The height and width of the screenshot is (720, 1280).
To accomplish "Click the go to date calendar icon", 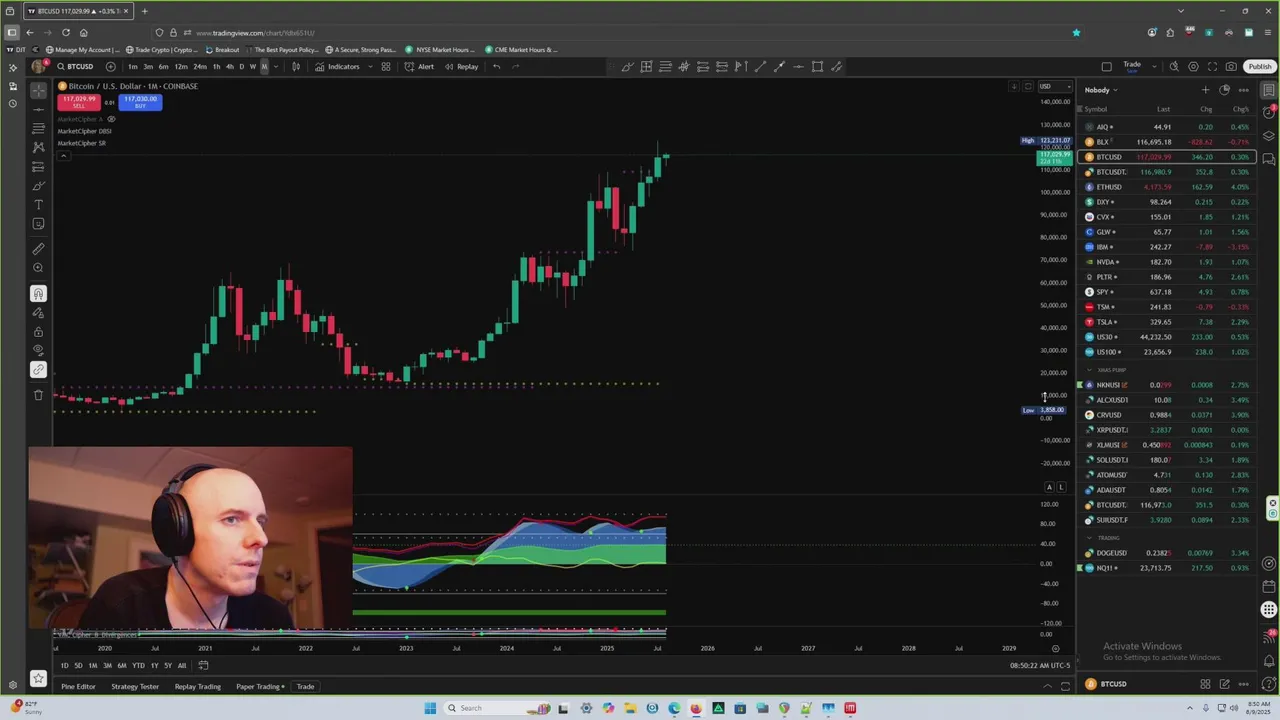I will pyautogui.click(x=203, y=665).
